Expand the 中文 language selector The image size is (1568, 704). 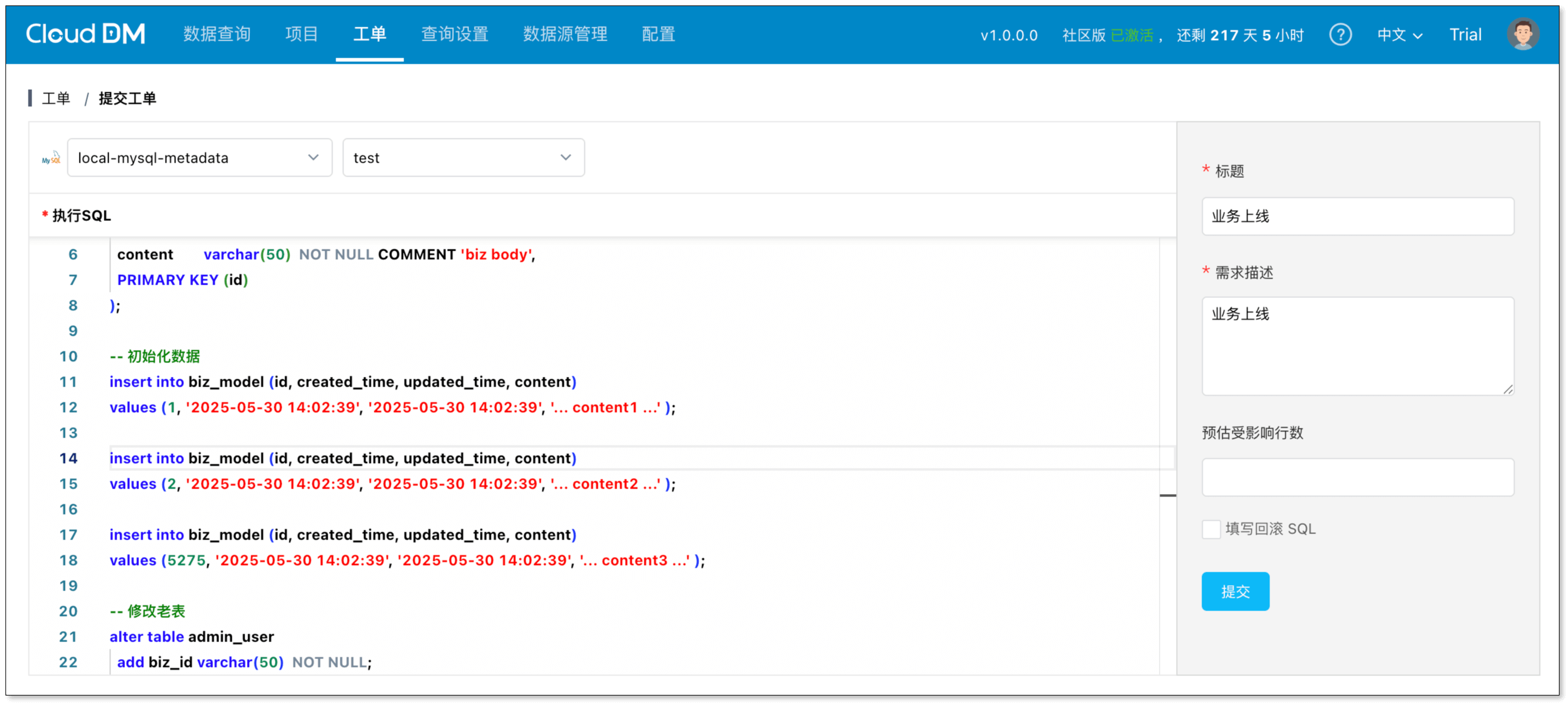click(x=1400, y=35)
